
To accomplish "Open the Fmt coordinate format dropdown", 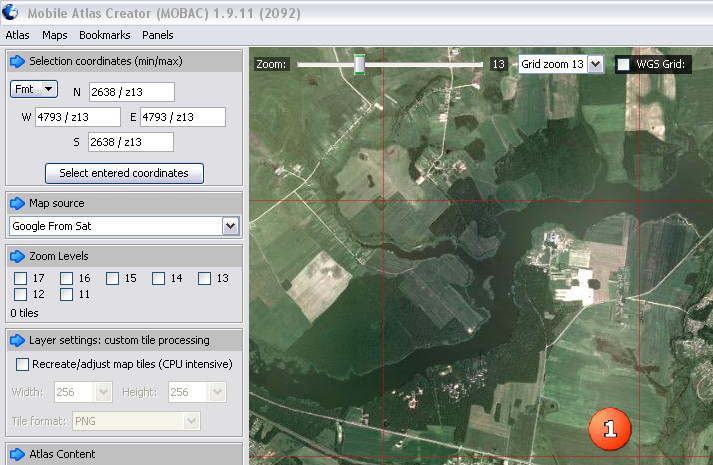I will click(x=35, y=89).
